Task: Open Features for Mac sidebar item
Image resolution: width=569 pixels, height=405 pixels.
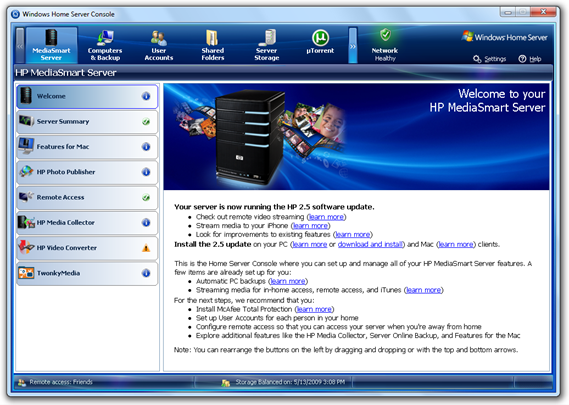Action: [x=87, y=147]
